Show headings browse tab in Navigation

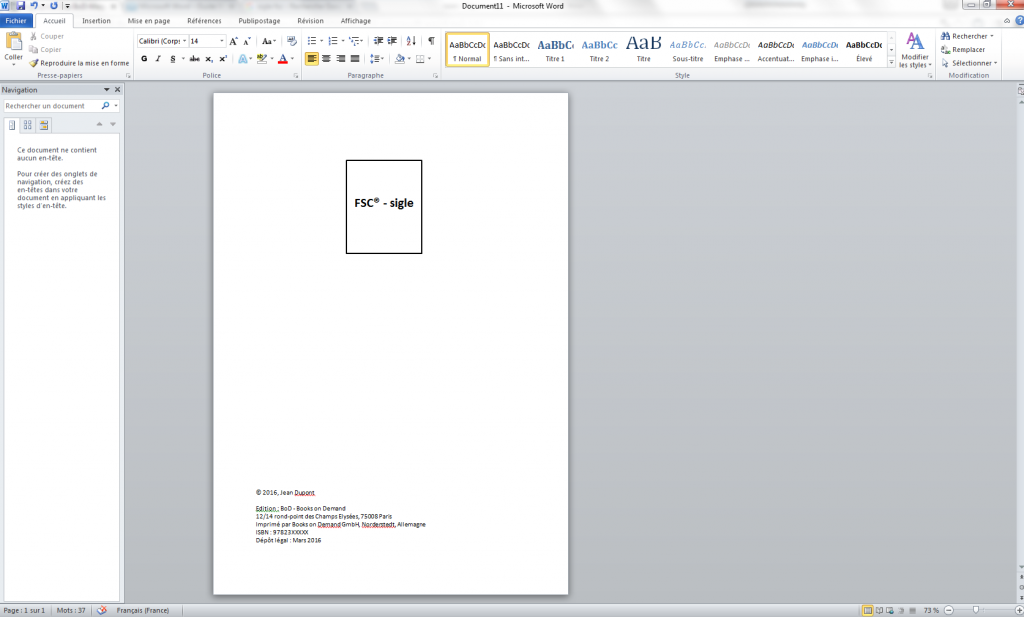(x=12, y=125)
